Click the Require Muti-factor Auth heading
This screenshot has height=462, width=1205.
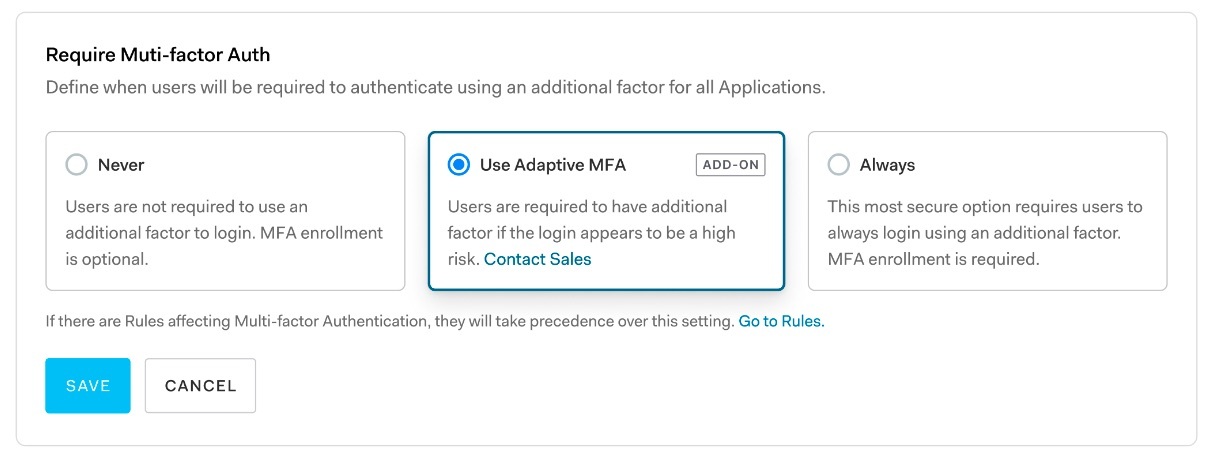pos(158,55)
